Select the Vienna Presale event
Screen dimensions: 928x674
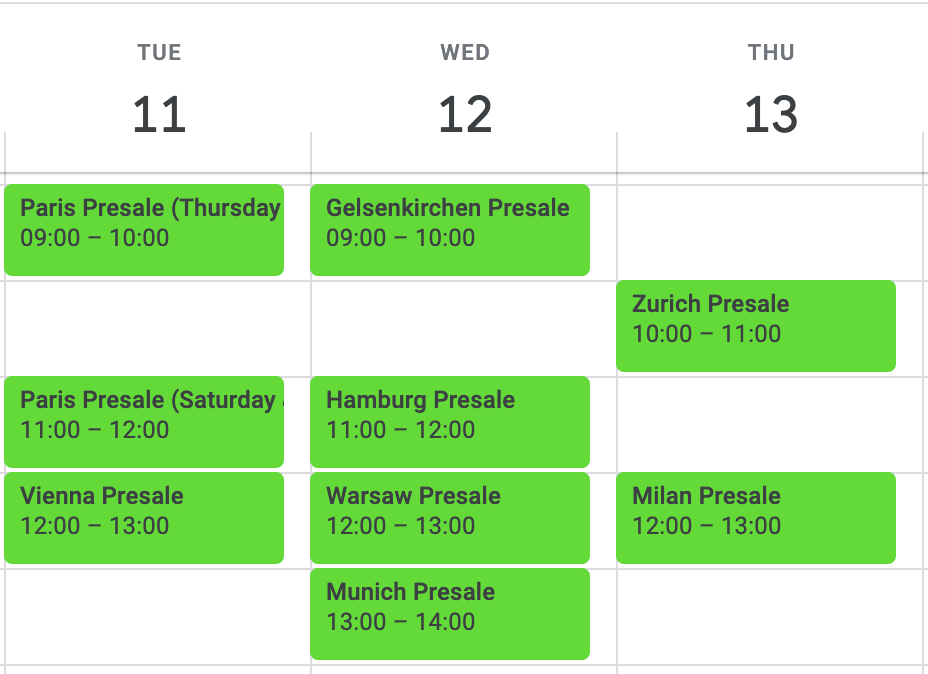pos(144,517)
